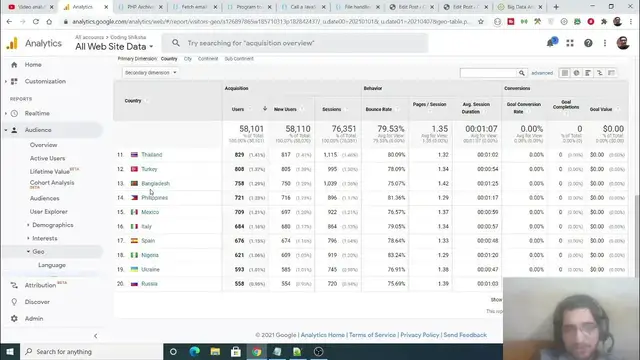Collapse the Geo submenu
Screen dimensions: 640x360
point(28,252)
